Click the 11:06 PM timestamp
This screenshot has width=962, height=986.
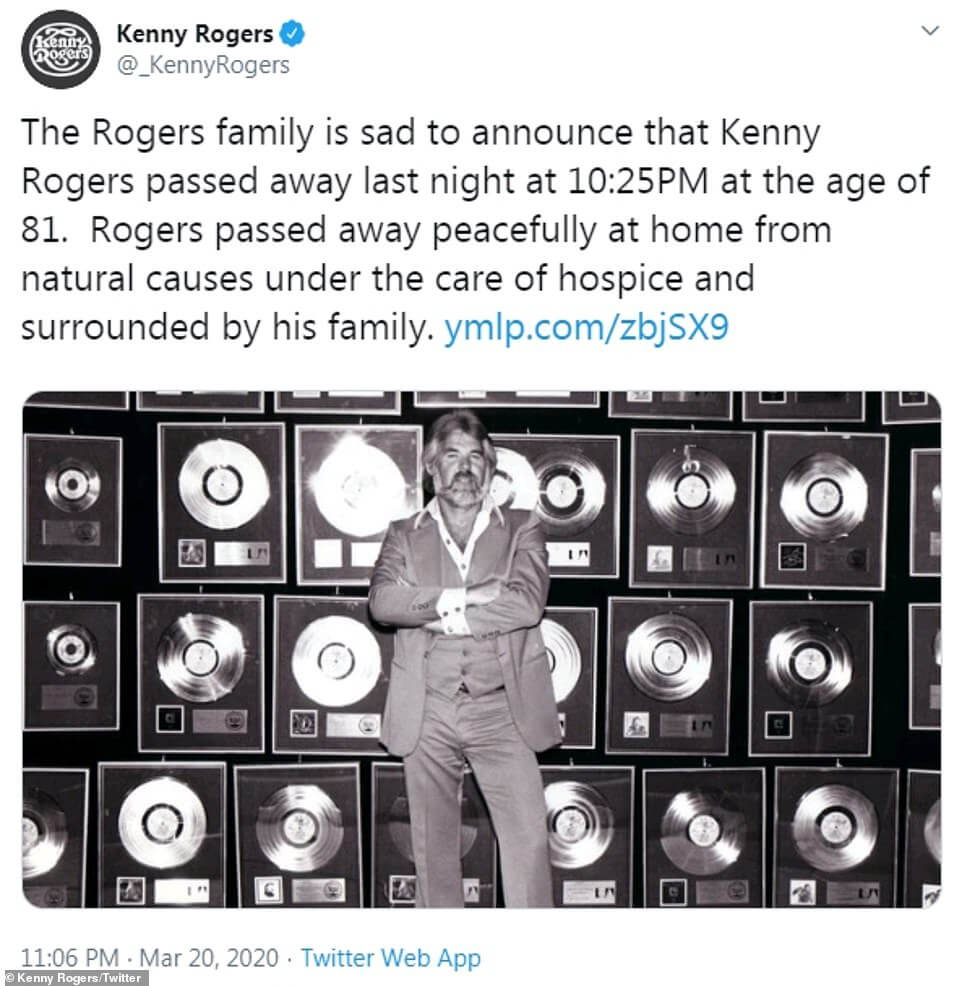click(70, 958)
